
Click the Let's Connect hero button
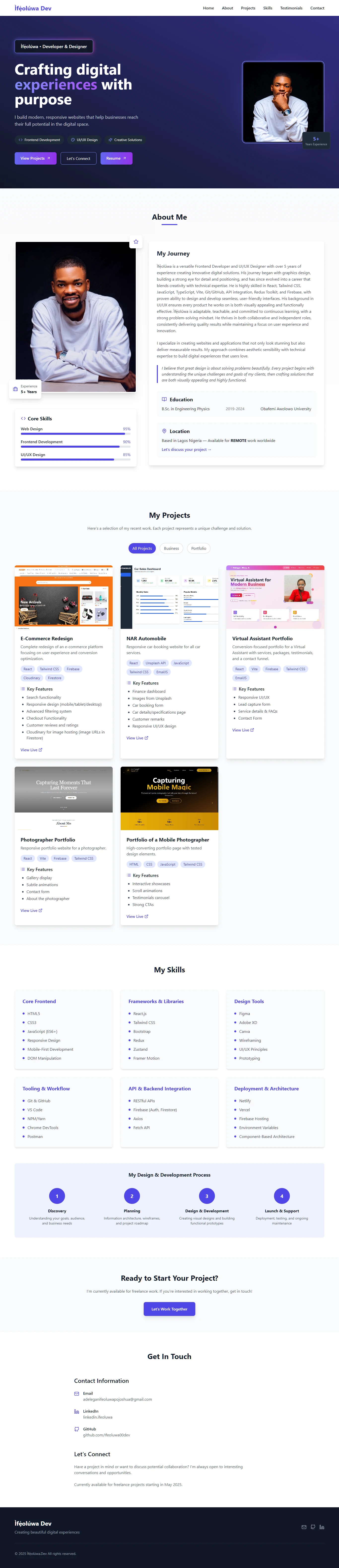click(x=79, y=158)
